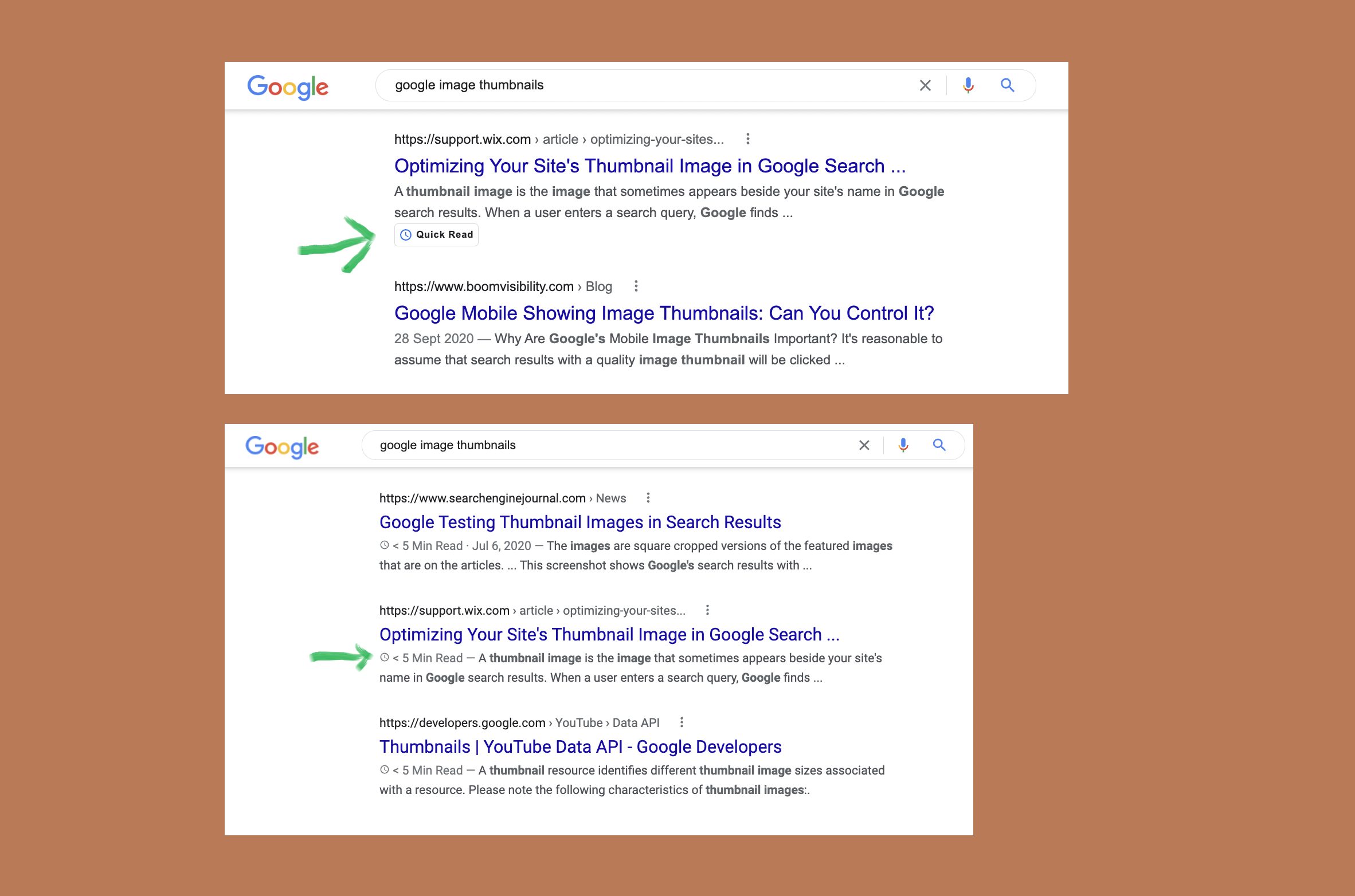Screen dimensions: 1355x896
Task: Open 'Google Mobile Showing Image Thumbnails' result
Action: (664, 313)
